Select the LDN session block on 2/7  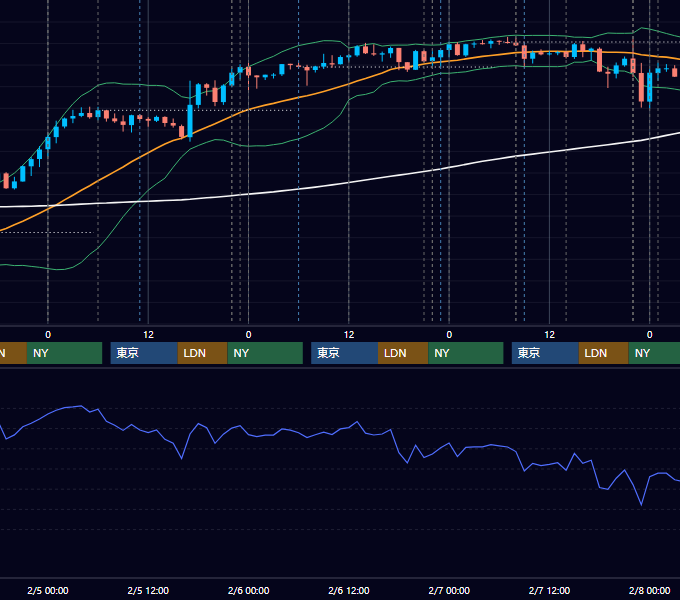604,353
